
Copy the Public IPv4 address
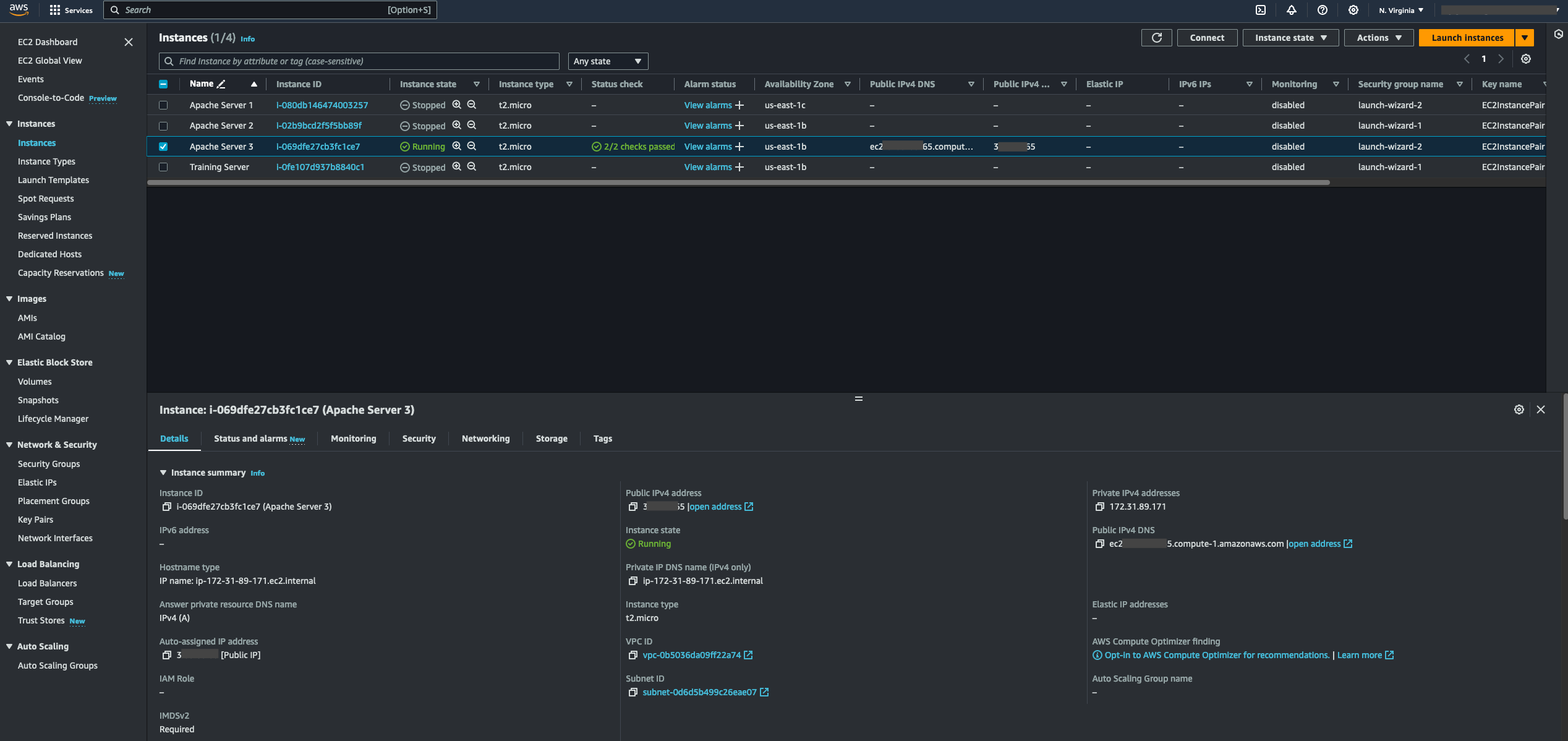(x=633, y=507)
